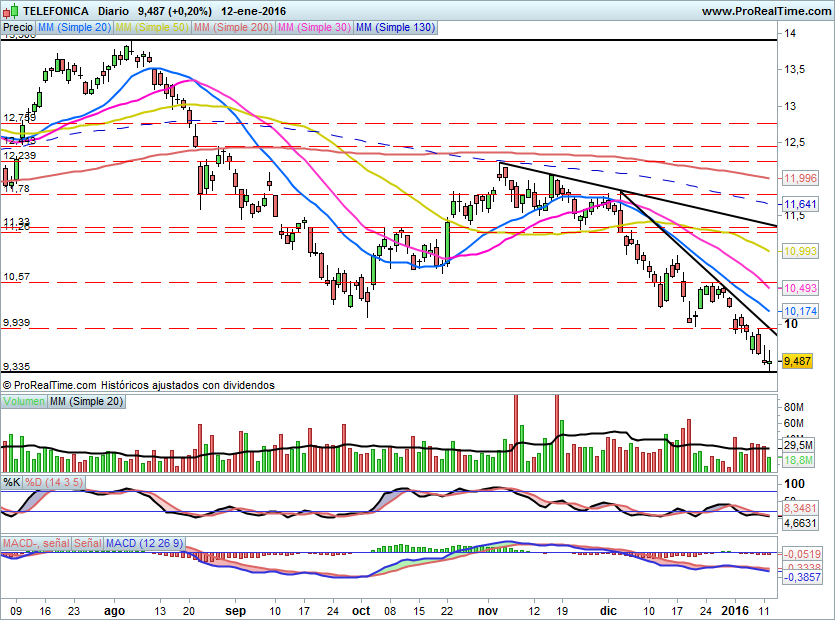Click the 9,335 bottom level label
The height and width of the screenshot is (620, 835).
[17, 366]
